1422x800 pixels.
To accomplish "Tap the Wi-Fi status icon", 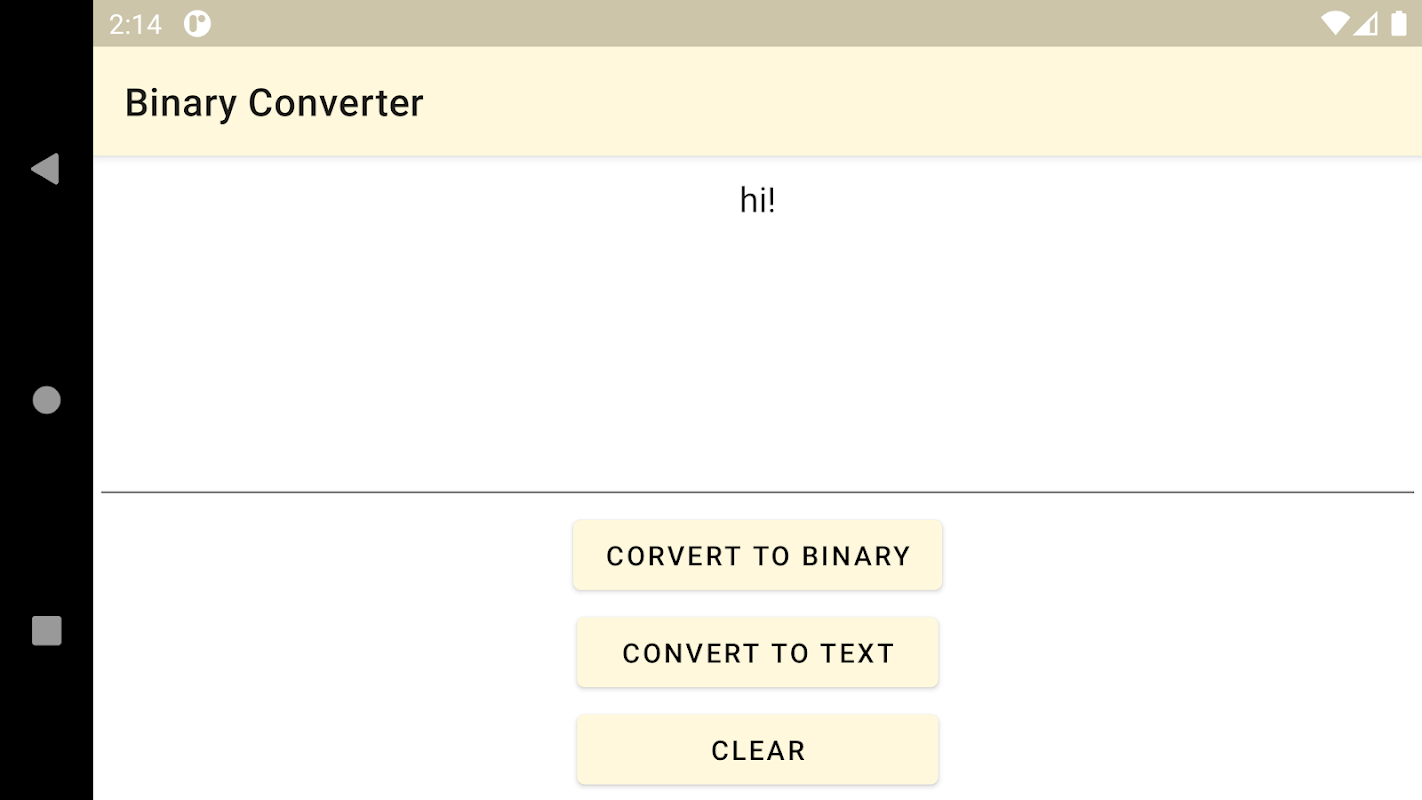I will click(1334, 23).
